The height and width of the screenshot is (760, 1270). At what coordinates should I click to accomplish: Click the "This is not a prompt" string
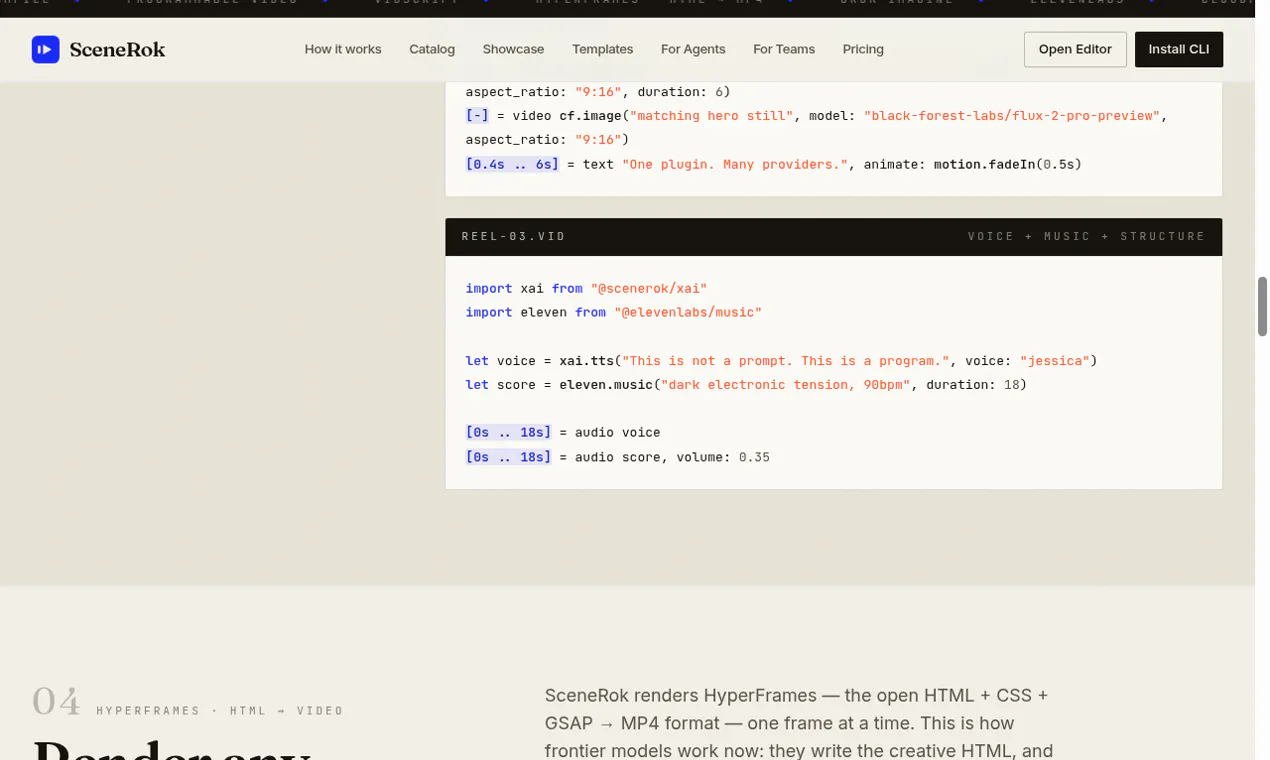click(785, 360)
